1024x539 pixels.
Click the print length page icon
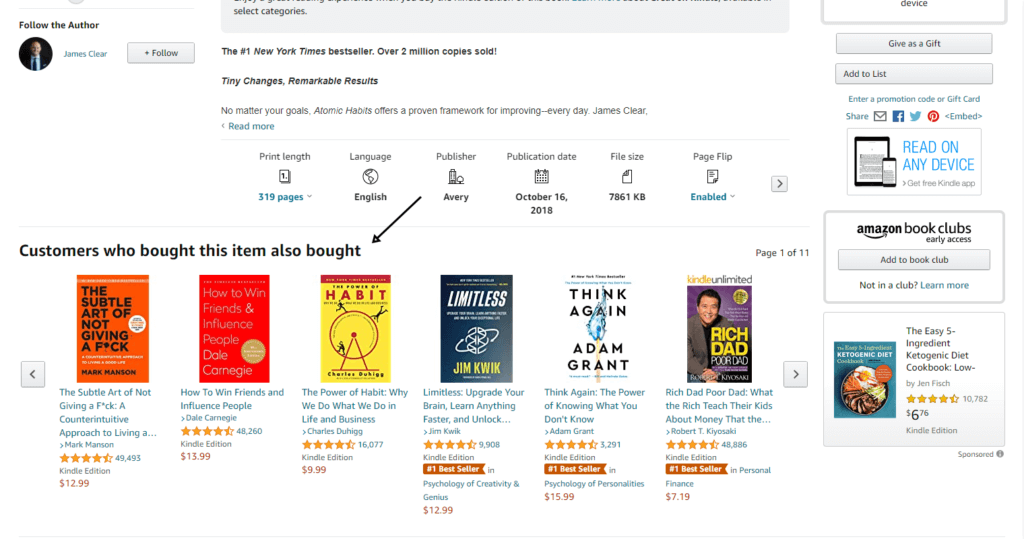click(x=285, y=177)
